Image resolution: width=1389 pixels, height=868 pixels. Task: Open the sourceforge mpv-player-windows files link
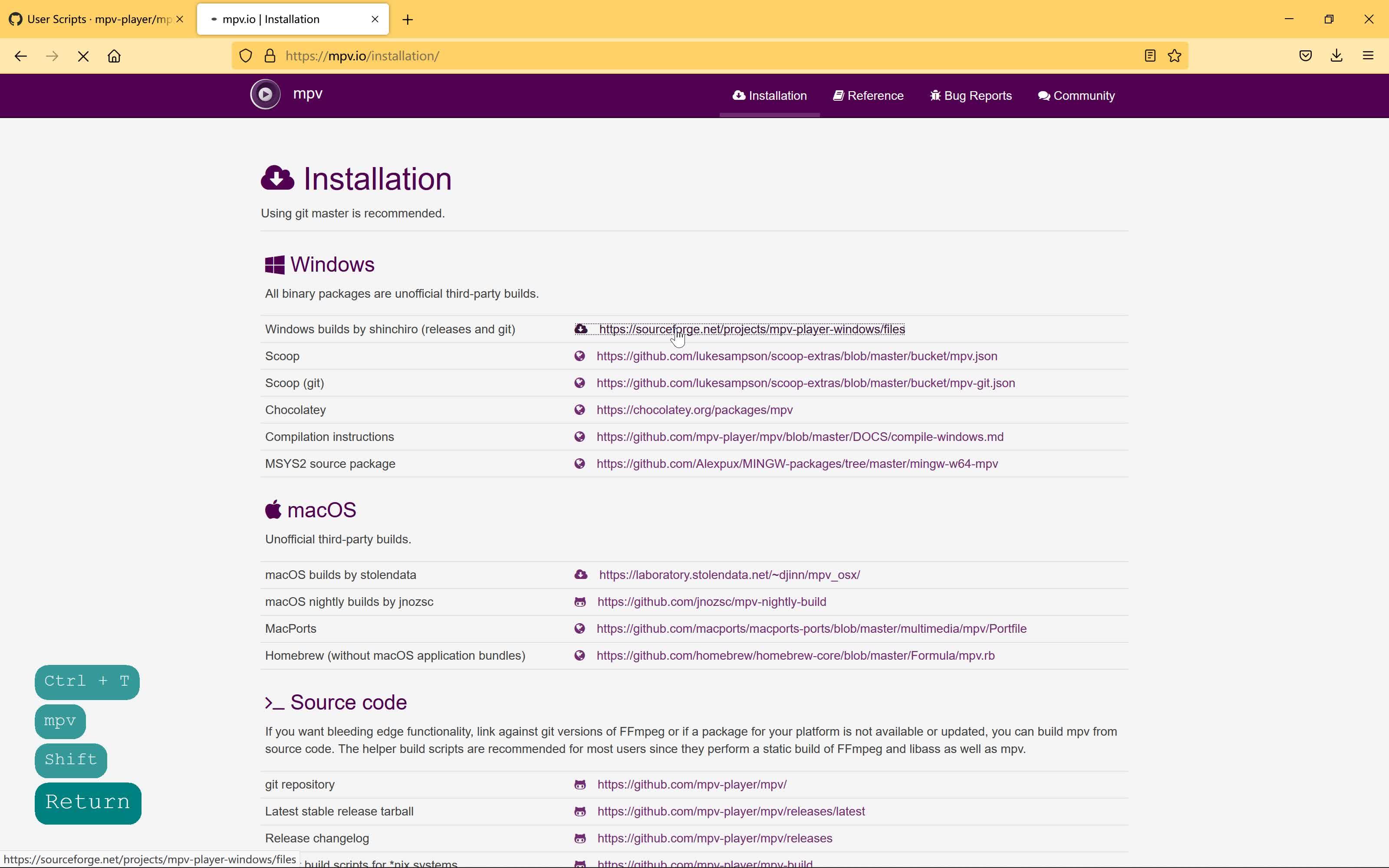pos(752,329)
